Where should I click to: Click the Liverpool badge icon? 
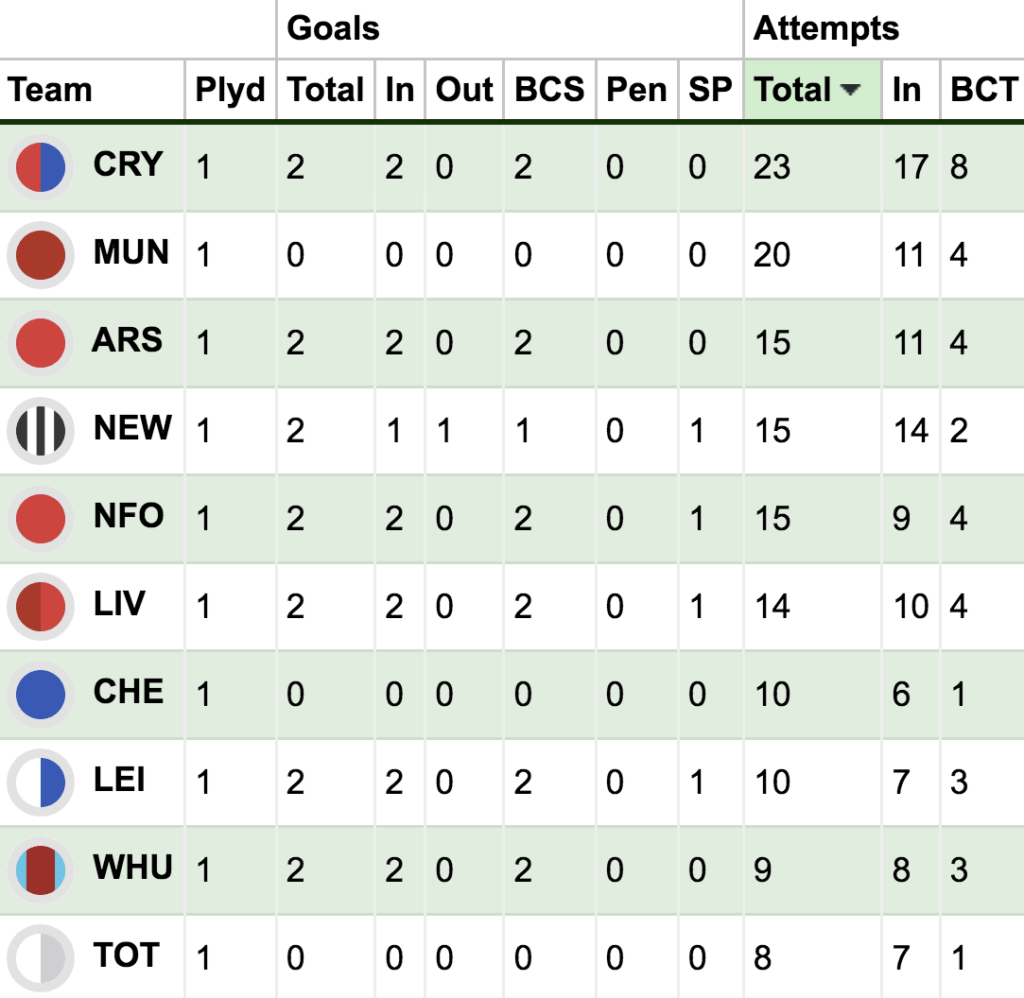click(40, 606)
